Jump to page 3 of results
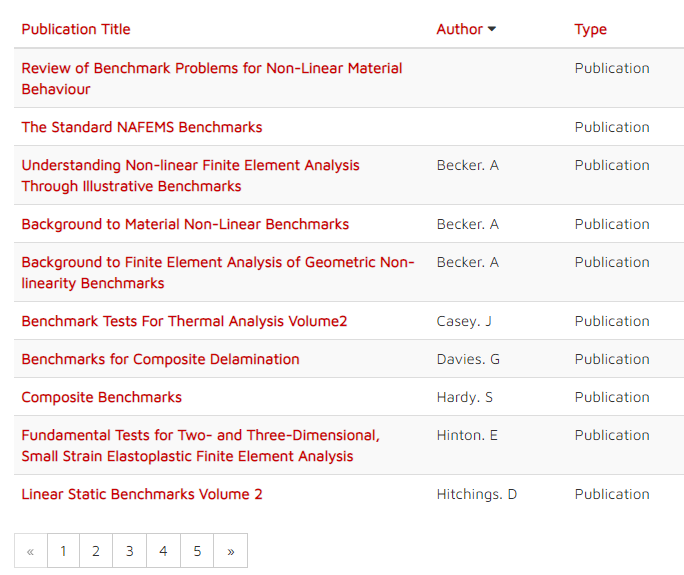 130,551
